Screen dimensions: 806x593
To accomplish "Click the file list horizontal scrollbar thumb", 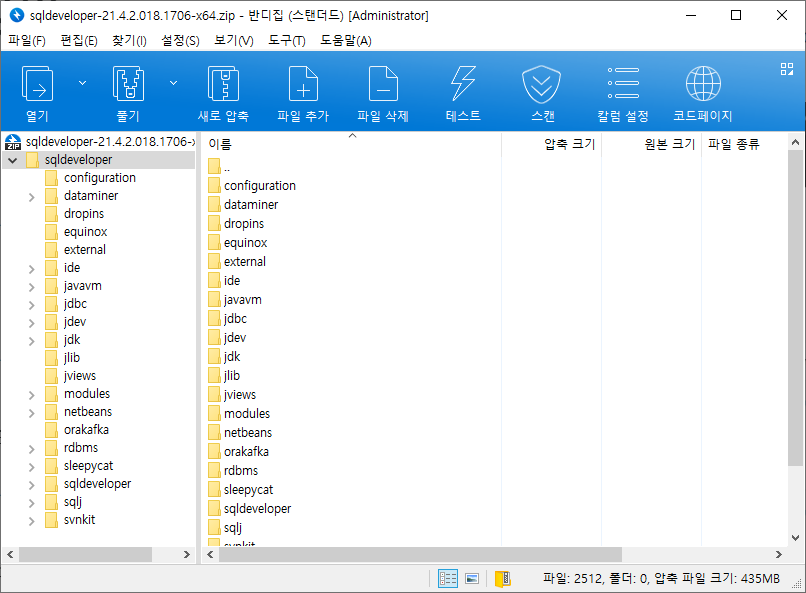I will 420,554.
